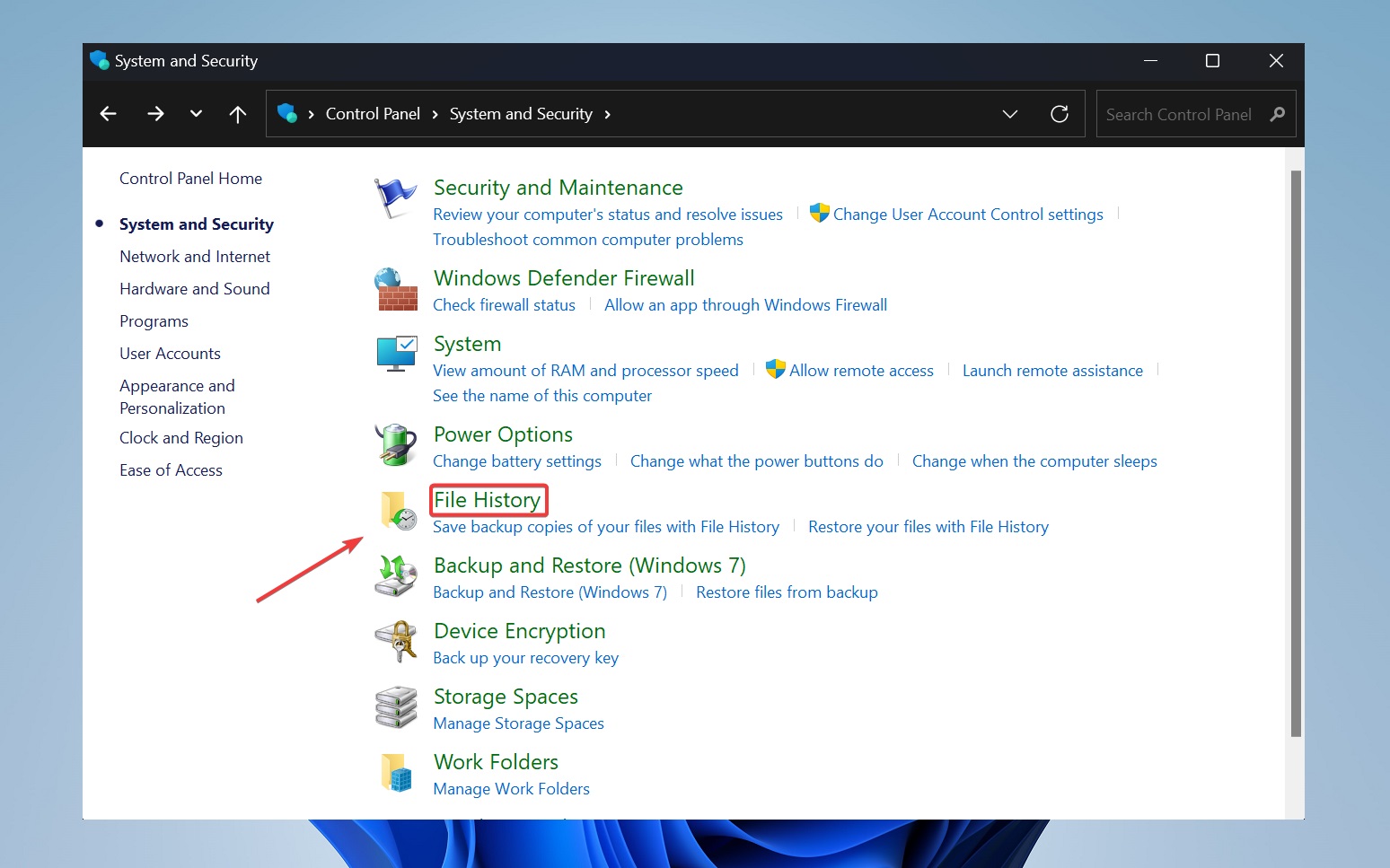Click Manage Storage Spaces
The image size is (1390, 868).
(518, 723)
